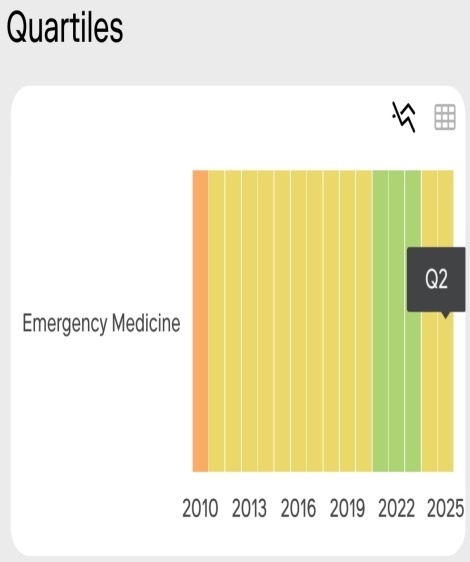470x562 pixels.
Task: Click the green 2023 quartile bar
Action: (x=413, y=321)
